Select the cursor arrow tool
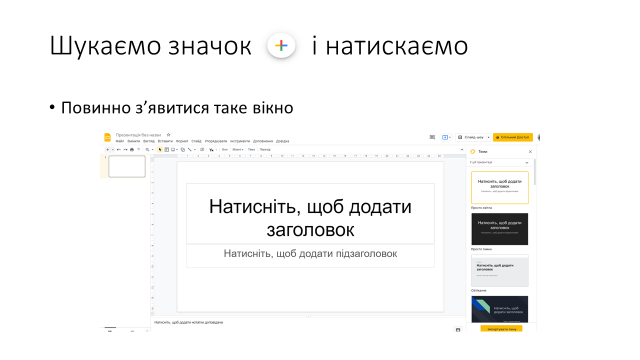 coord(160,149)
